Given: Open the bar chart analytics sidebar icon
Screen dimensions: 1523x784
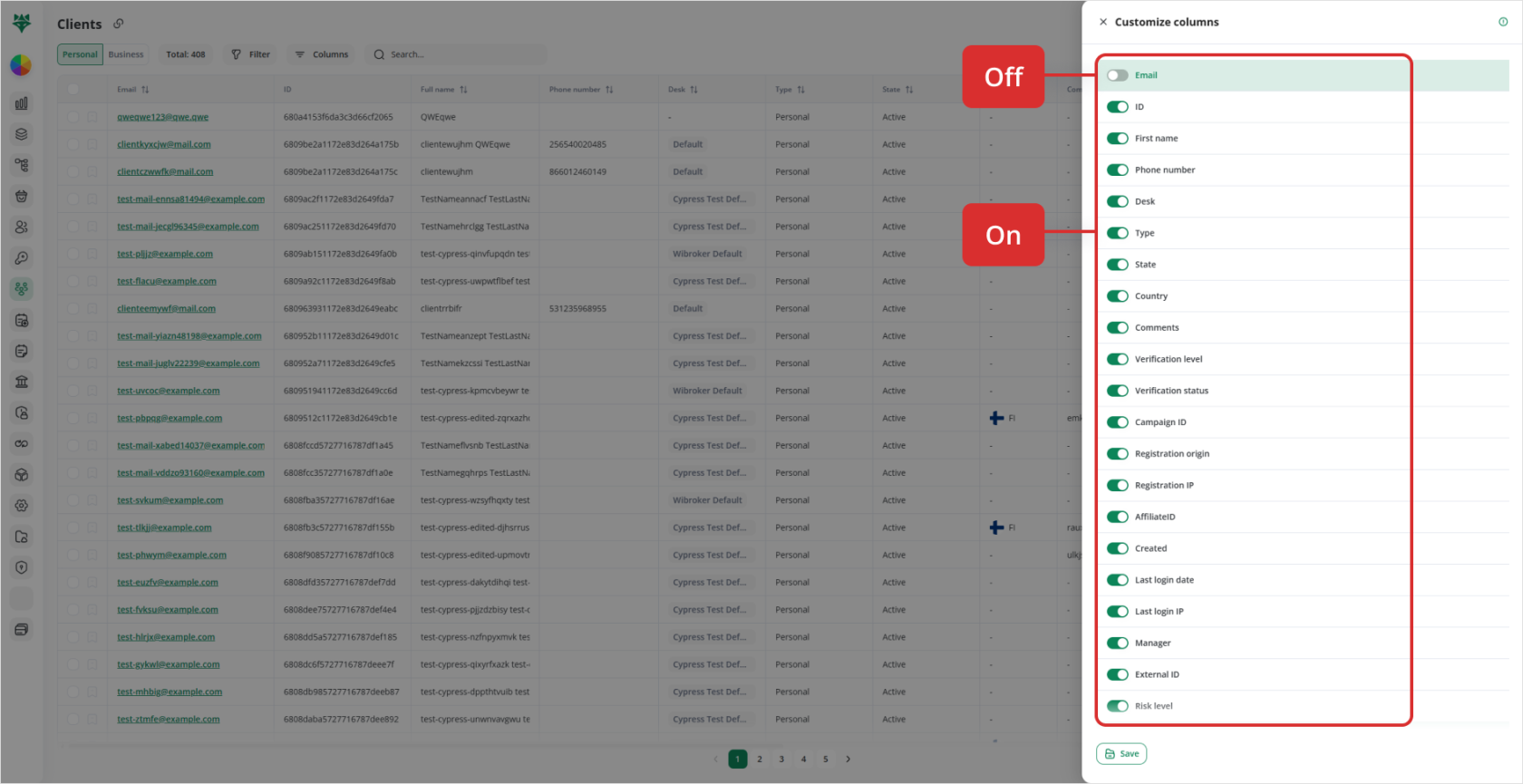Looking at the screenshot, I should [22, 103].
